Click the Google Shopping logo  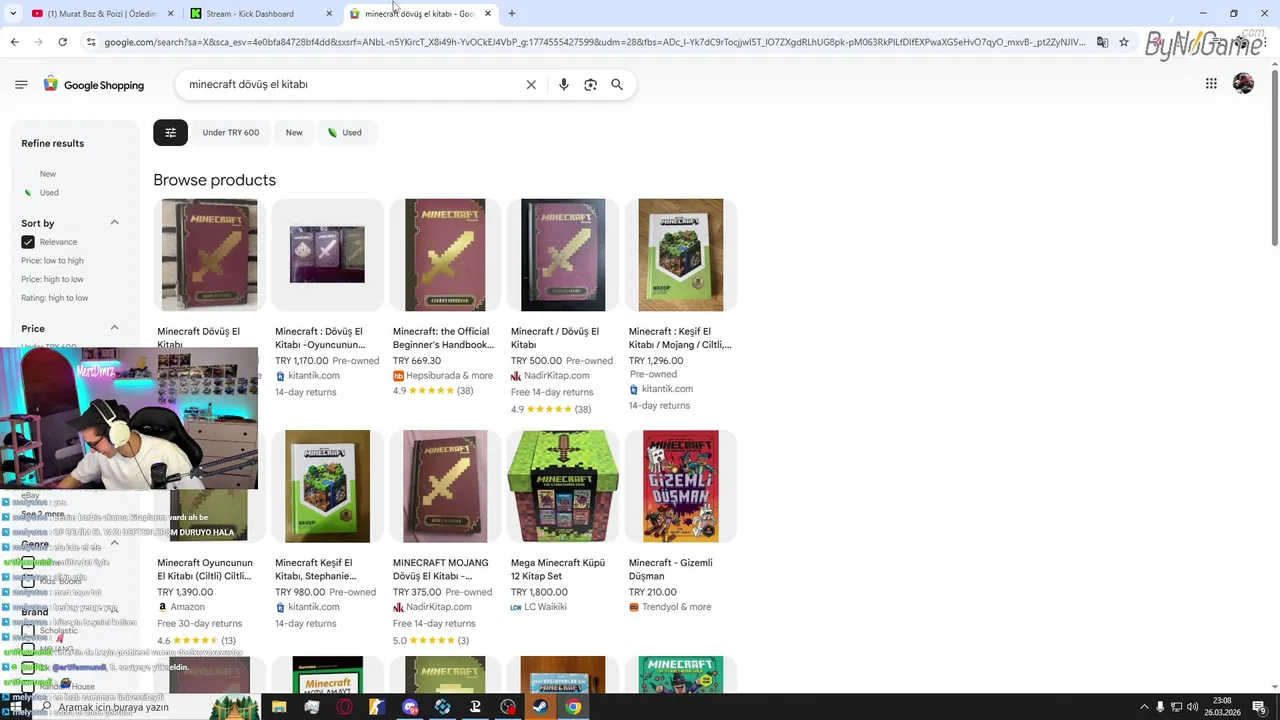(94, 85)
